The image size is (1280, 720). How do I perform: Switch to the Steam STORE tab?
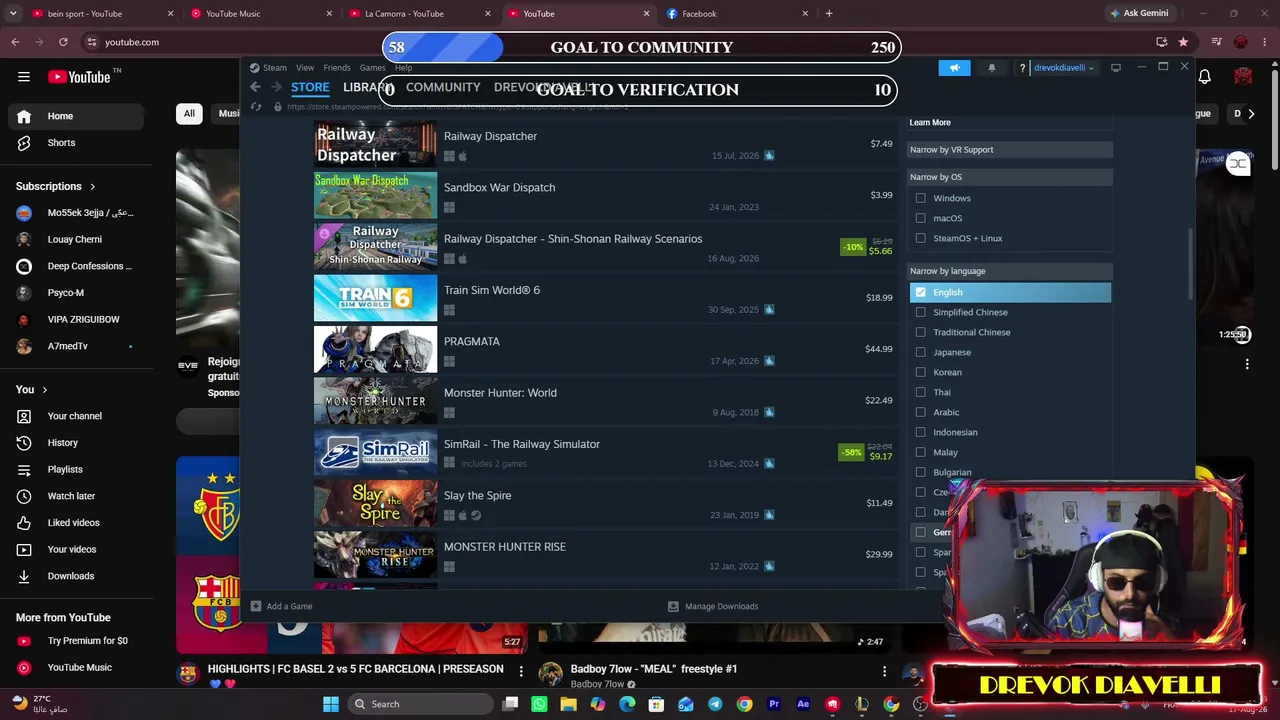(x=310, y=87)
